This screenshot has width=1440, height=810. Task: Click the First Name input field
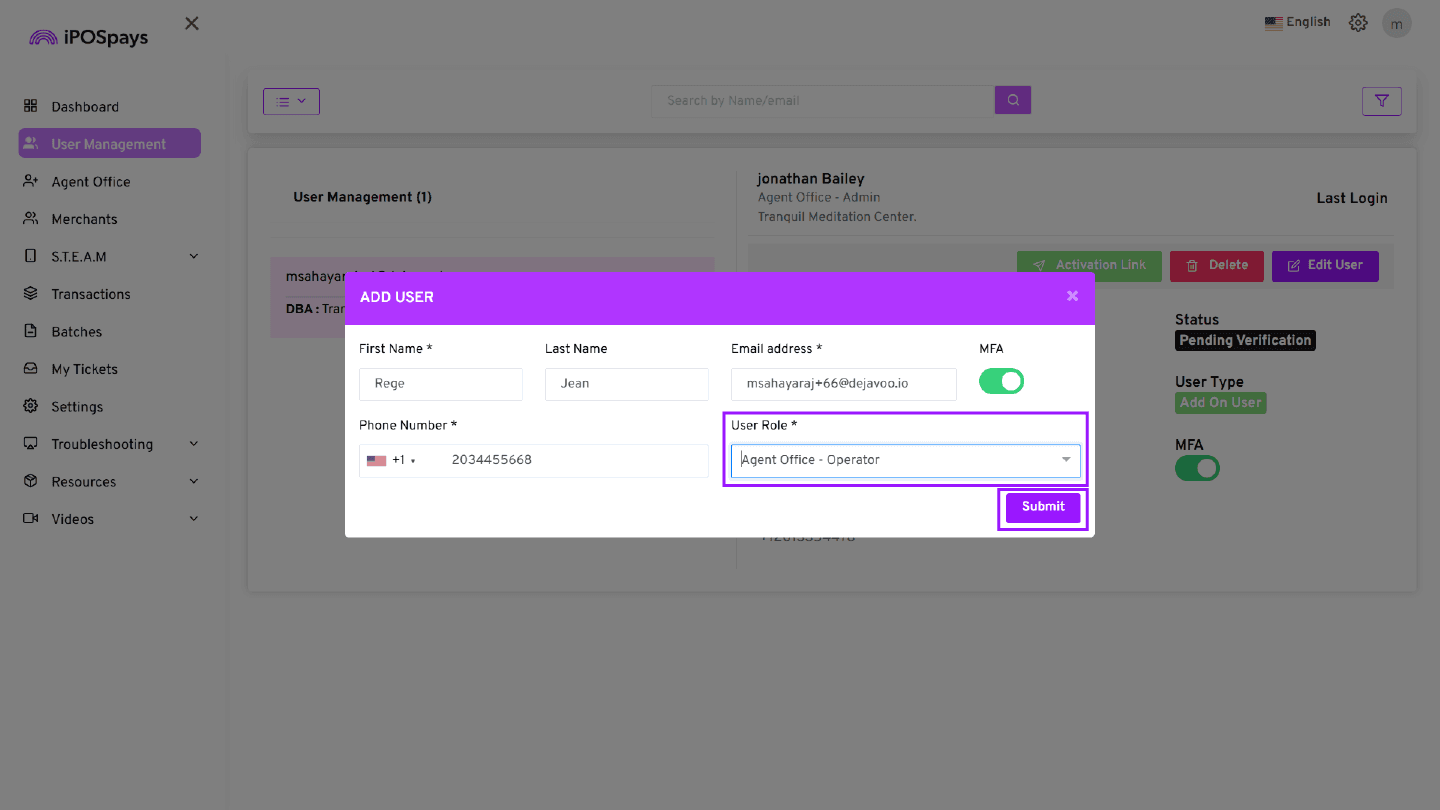[x=440, y=384]
